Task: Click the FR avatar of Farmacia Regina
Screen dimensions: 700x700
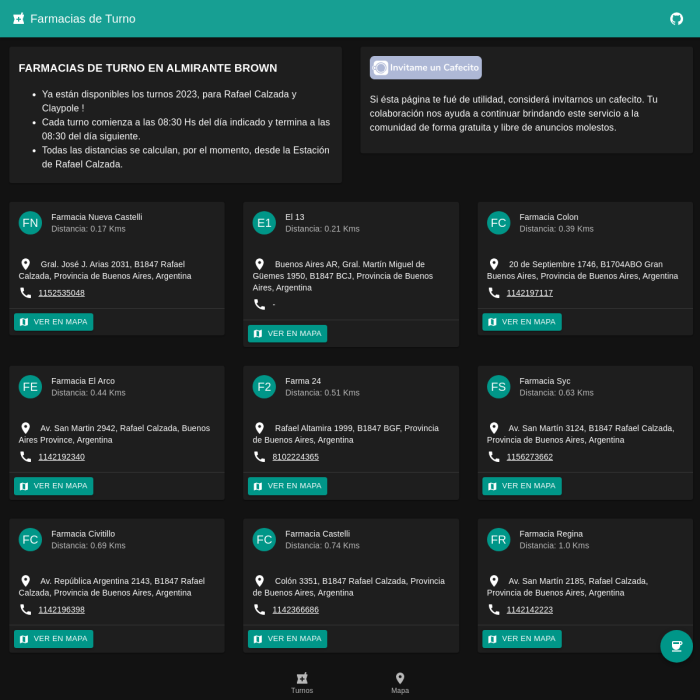Action: pyautogui.click(x=498, y=539)
